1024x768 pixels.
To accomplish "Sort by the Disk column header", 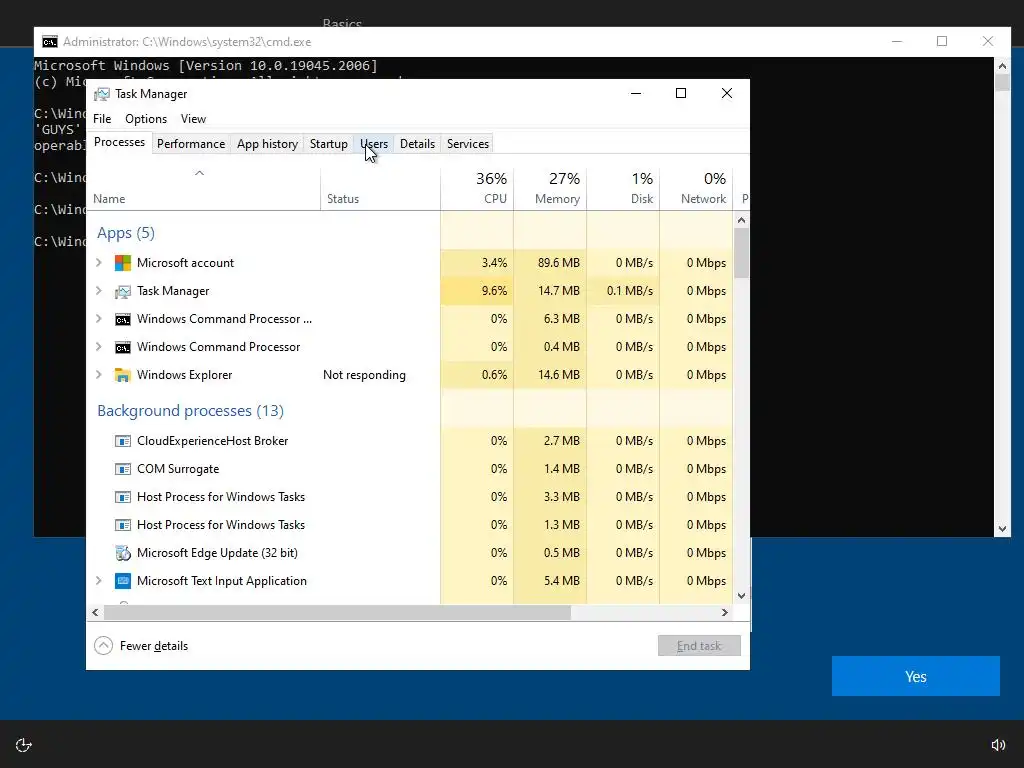I will tap(623, 189).
